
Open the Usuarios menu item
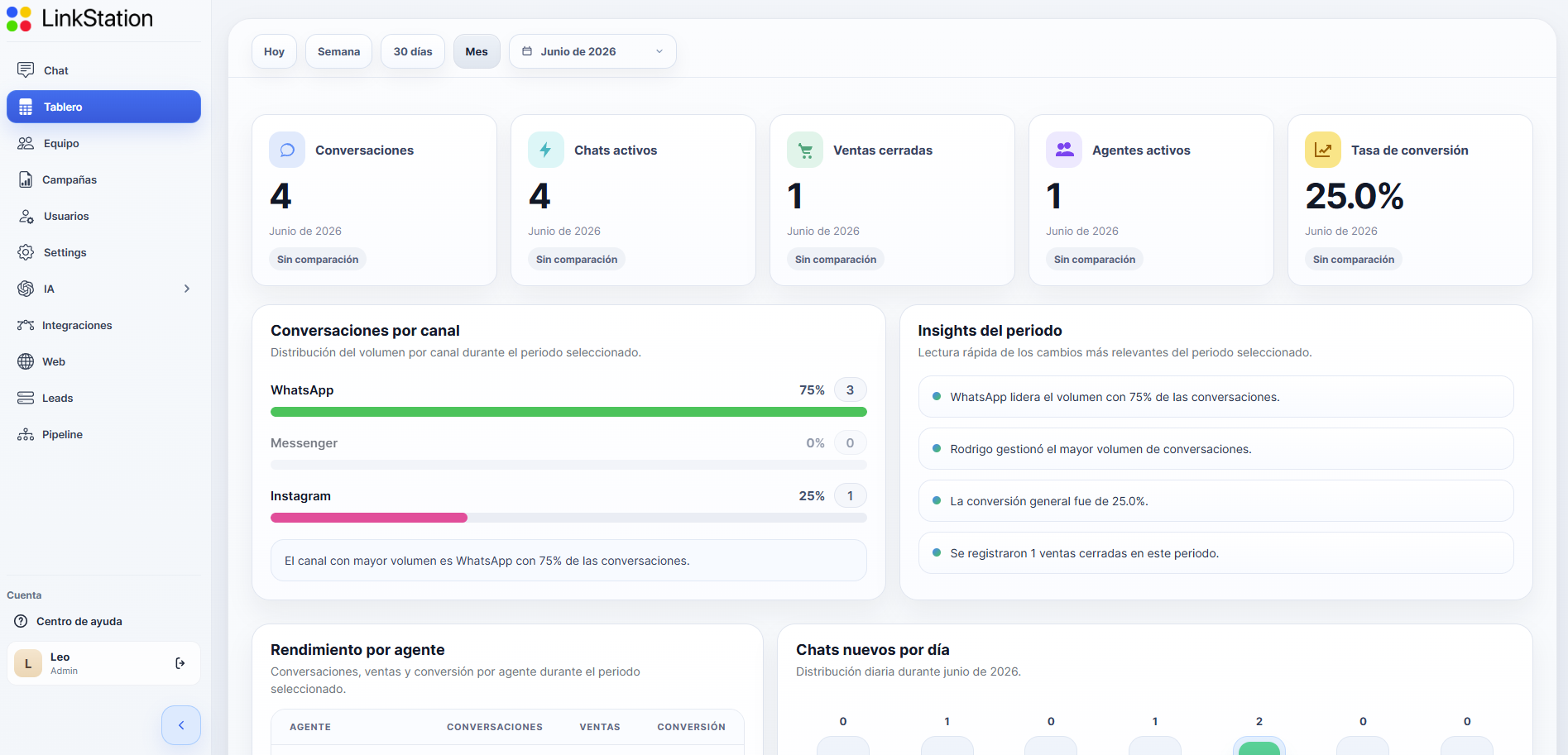click(x=103, y=216)
